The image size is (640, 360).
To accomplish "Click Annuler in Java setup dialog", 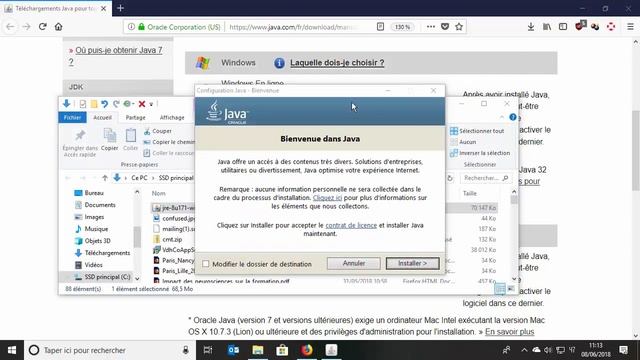I will tap(353, 263).
